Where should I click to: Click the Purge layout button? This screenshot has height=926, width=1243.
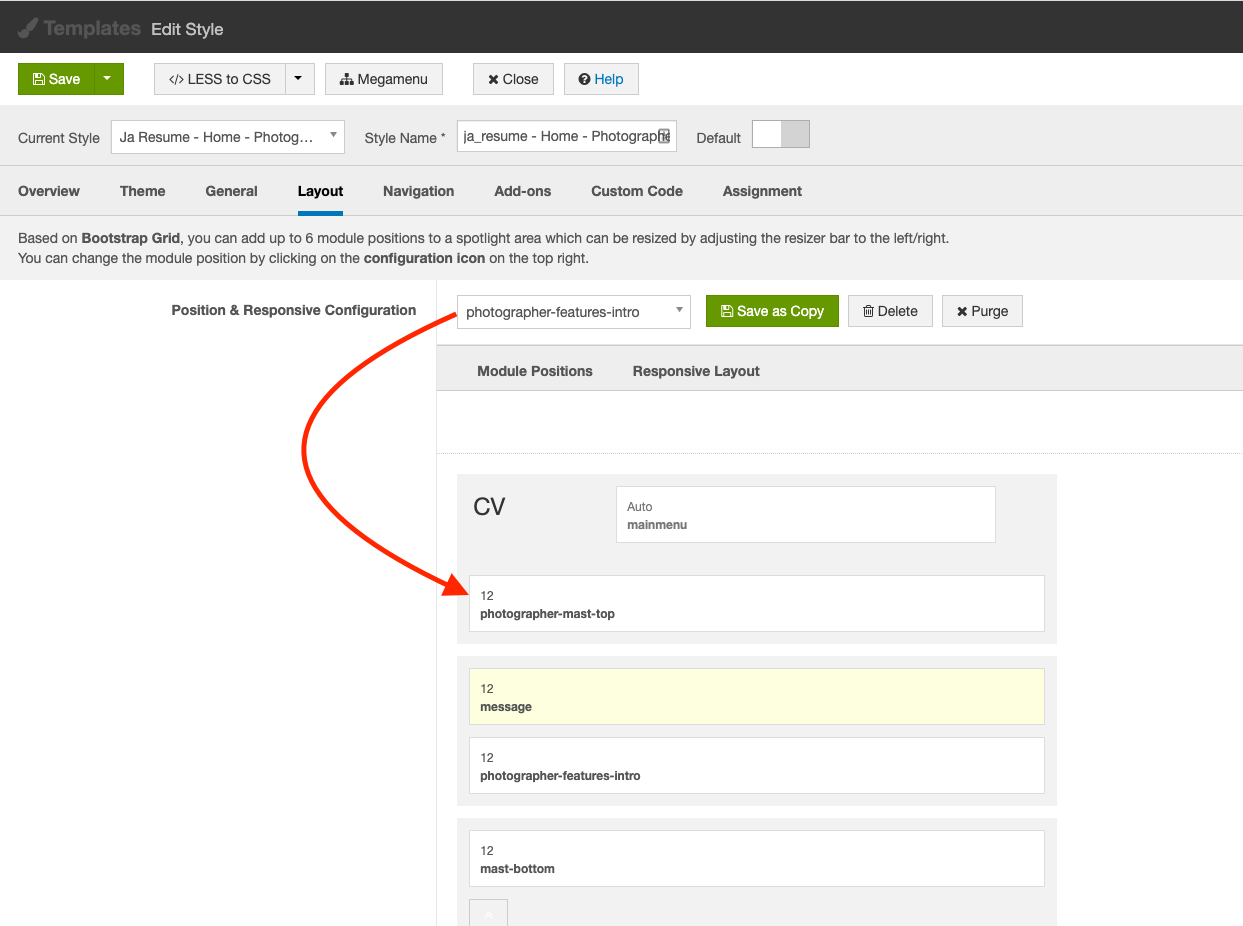click(x=982, y=311)
